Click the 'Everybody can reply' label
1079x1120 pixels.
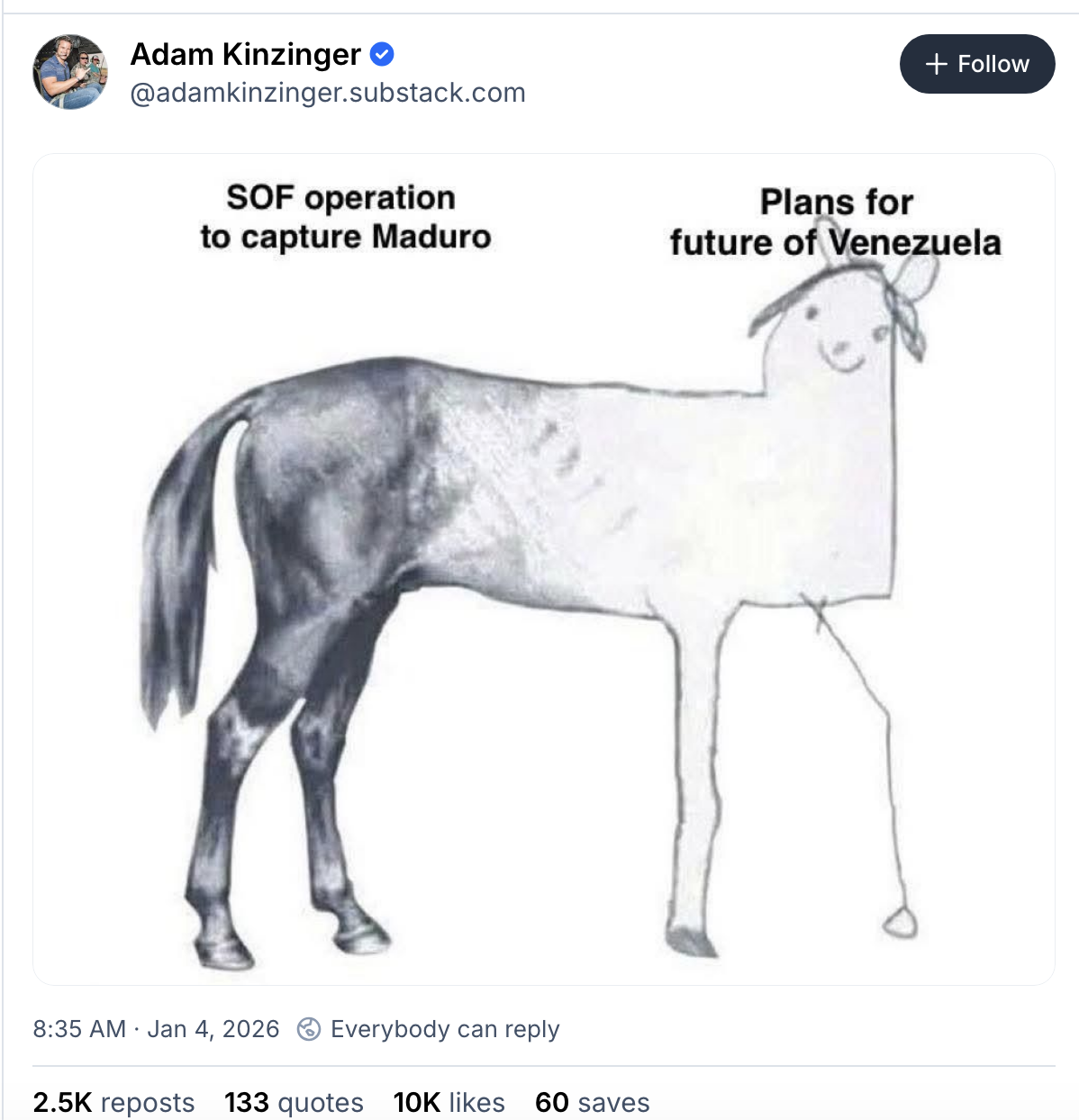(445, 1028)
